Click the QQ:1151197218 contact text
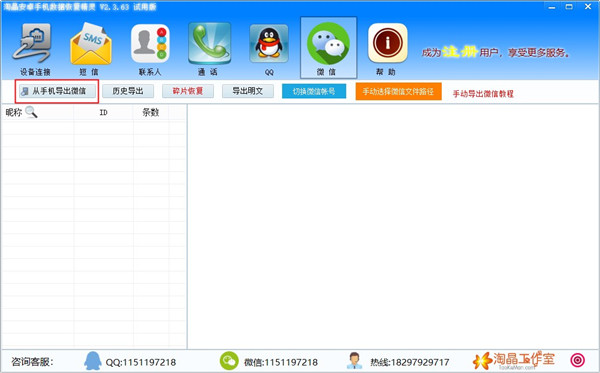The width and height of the screenshot is (600, 373). pyautogui.click(x=141, y=362)
